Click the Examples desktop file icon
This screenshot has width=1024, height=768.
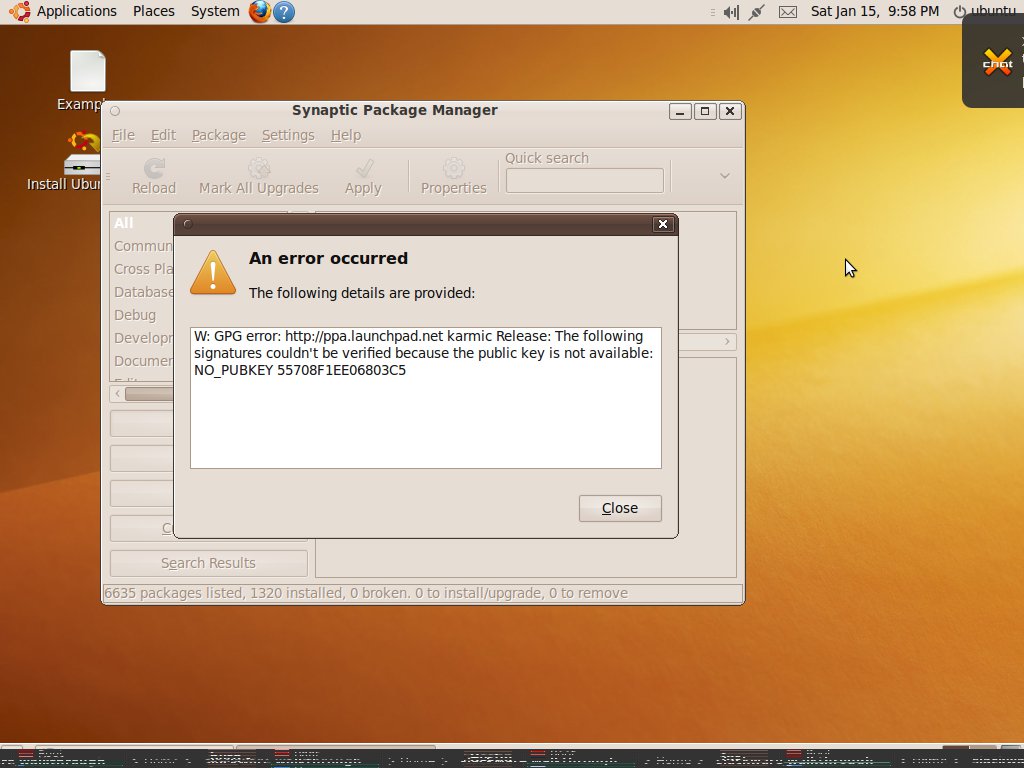pos(88,71)
